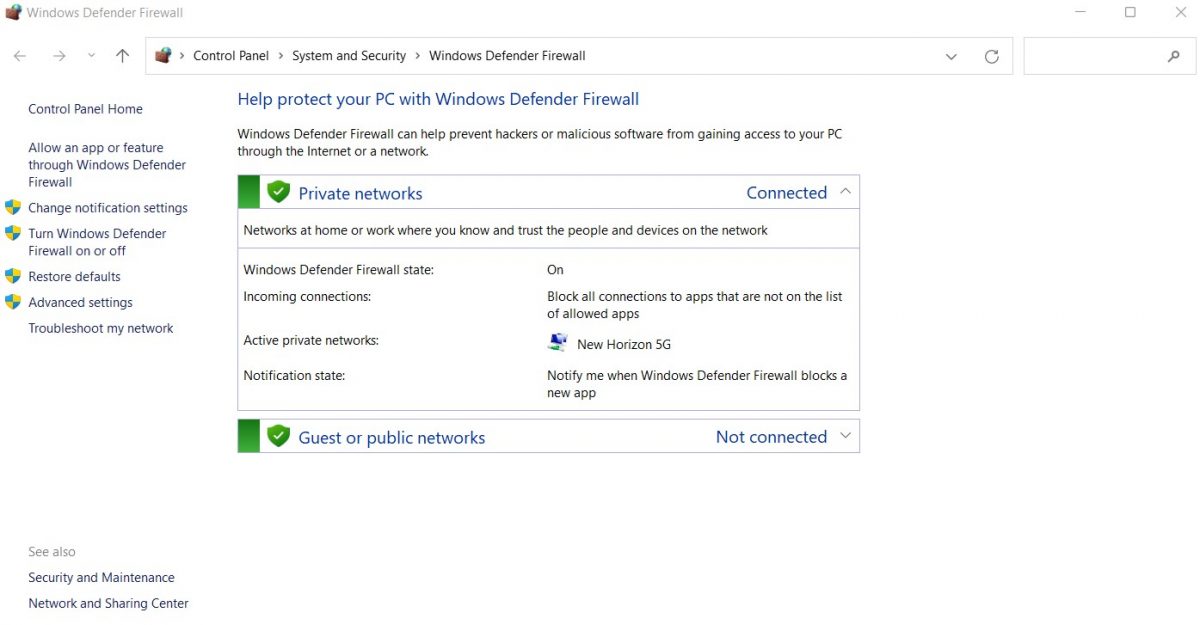Collapse the Private networks section chevron
The width and height of the screenshot is (1200, 625).
pos(845,192)
